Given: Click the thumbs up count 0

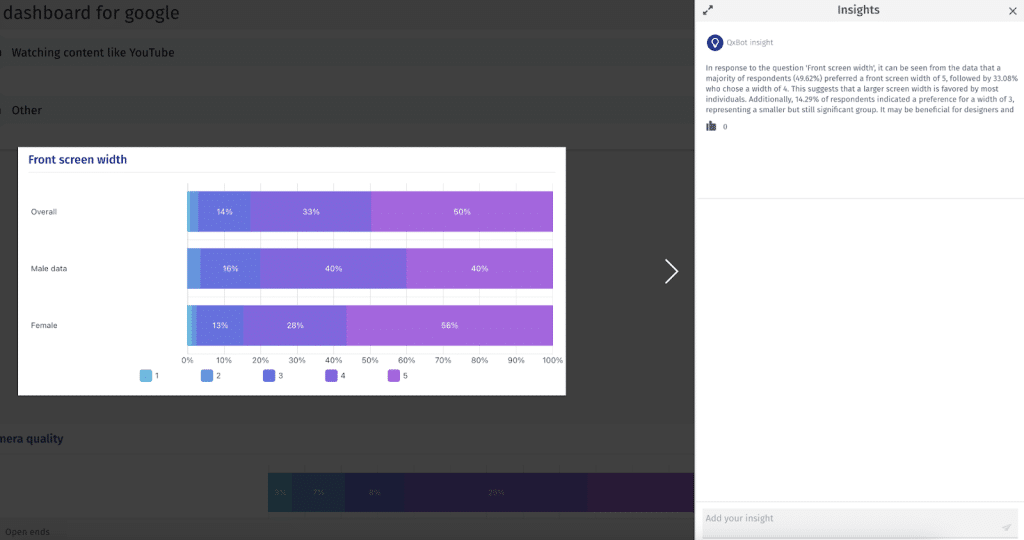Looking at the screenshot, I should pos(725,127).
